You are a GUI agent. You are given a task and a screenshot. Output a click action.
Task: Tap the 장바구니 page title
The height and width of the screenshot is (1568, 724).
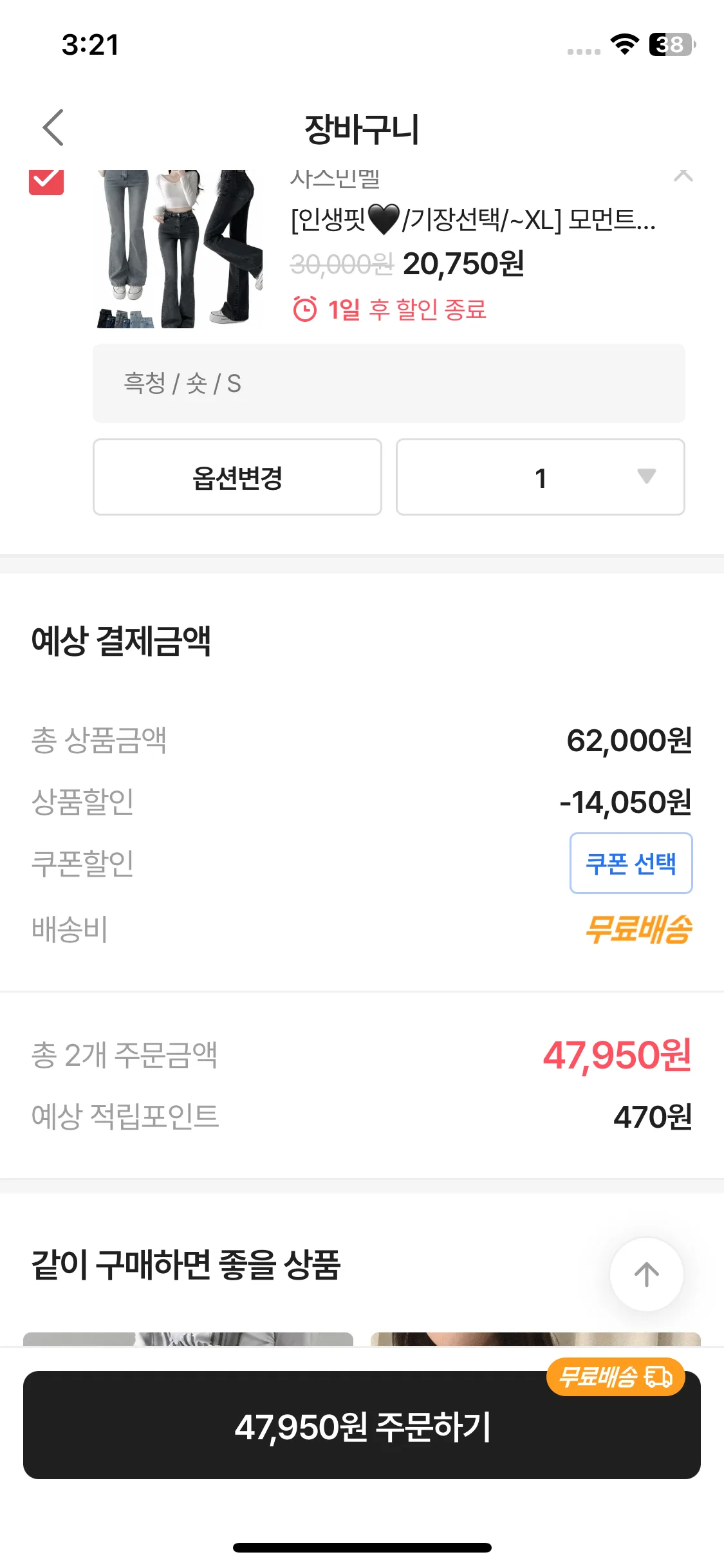(362, 128)
